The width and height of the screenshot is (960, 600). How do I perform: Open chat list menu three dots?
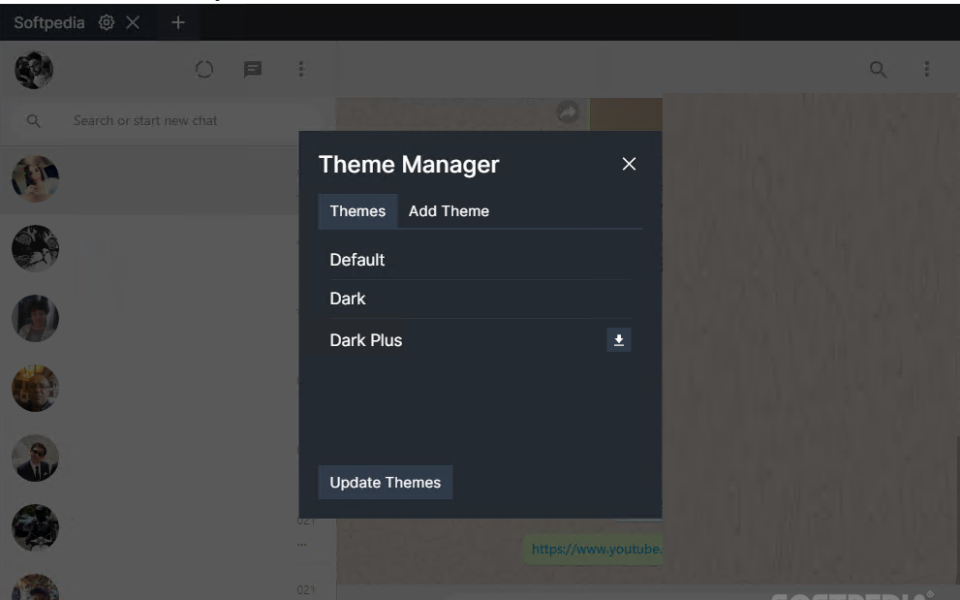(x=301, y=69)
